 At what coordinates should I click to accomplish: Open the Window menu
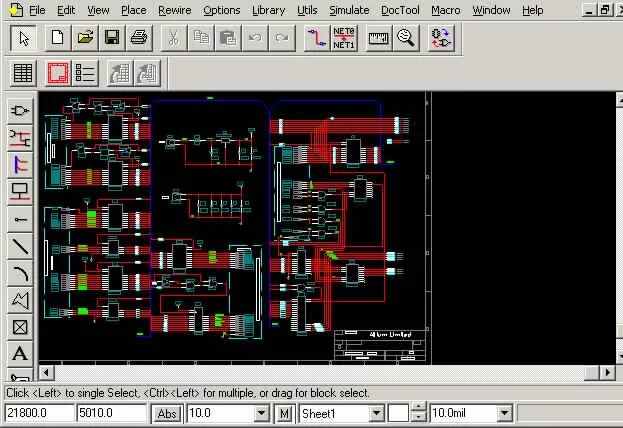pos(491,10)
